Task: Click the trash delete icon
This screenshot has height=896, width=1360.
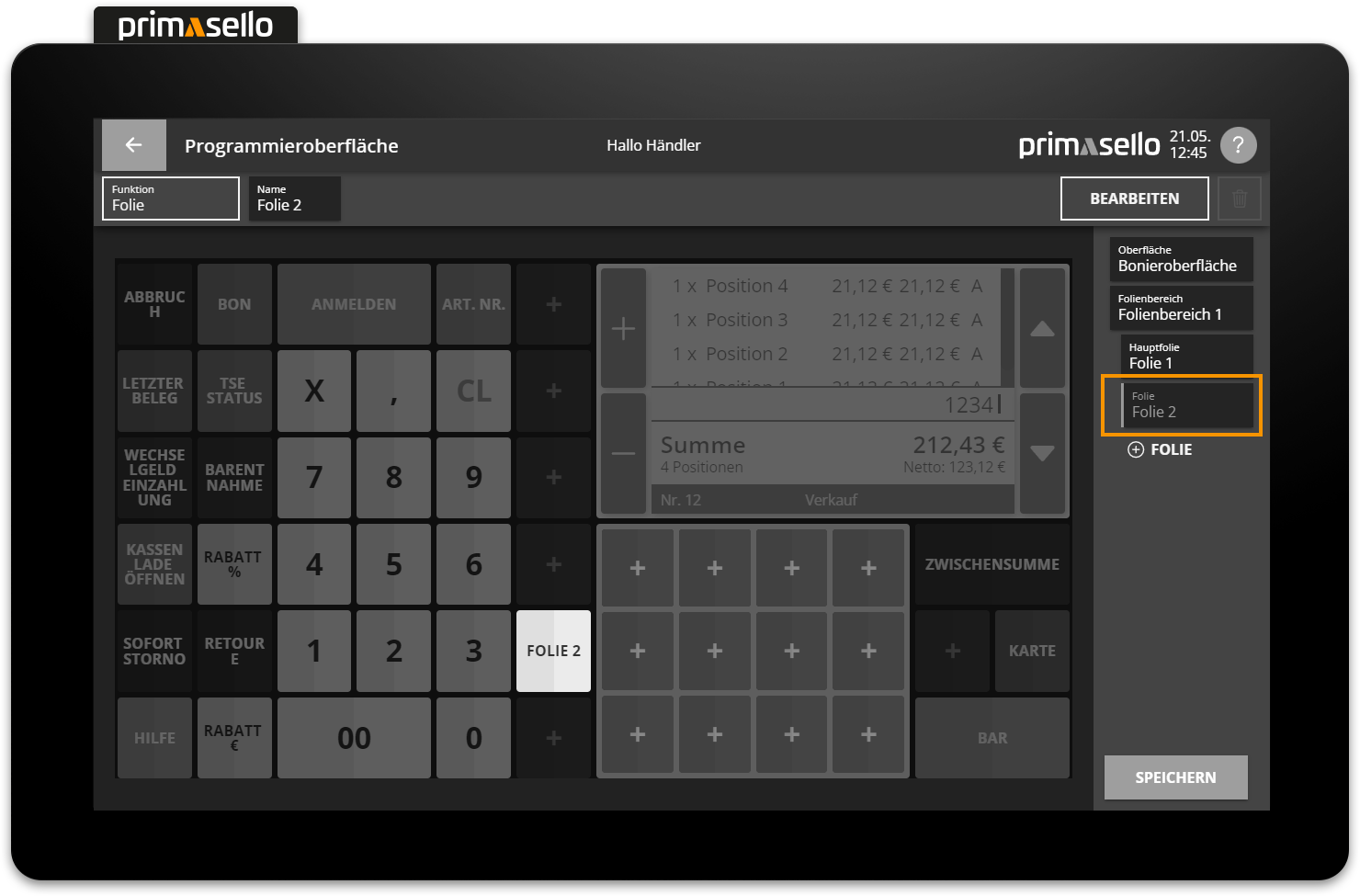Action: point(1239,198)
